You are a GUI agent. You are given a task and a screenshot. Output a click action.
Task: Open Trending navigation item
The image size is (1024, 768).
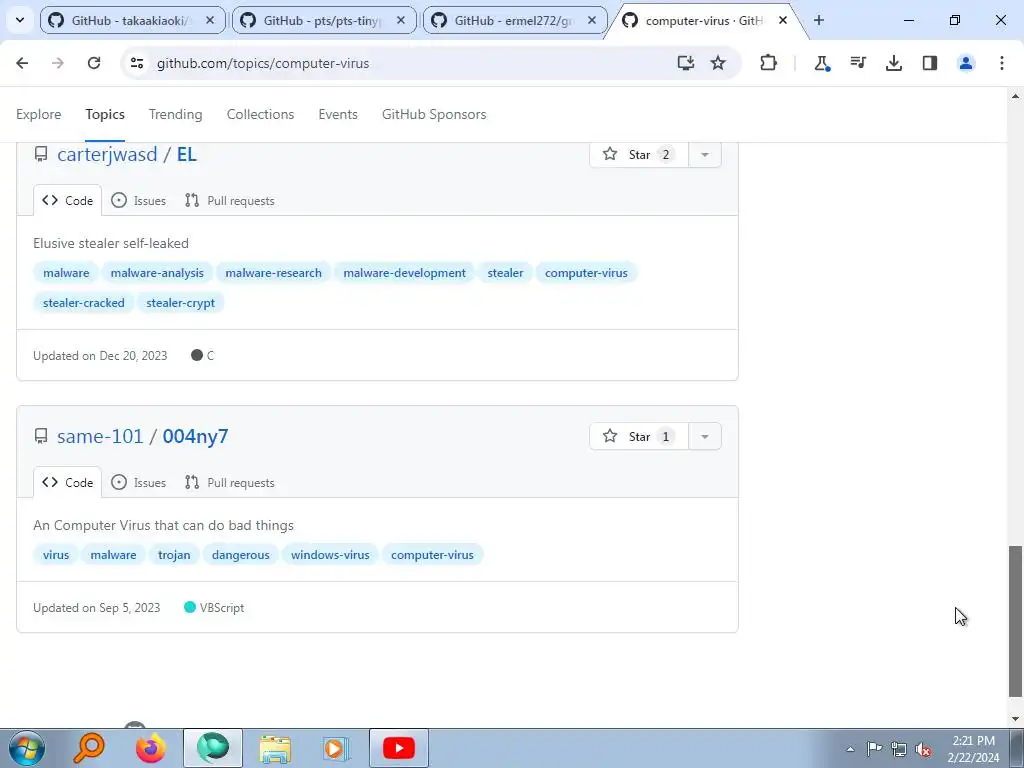176,114
